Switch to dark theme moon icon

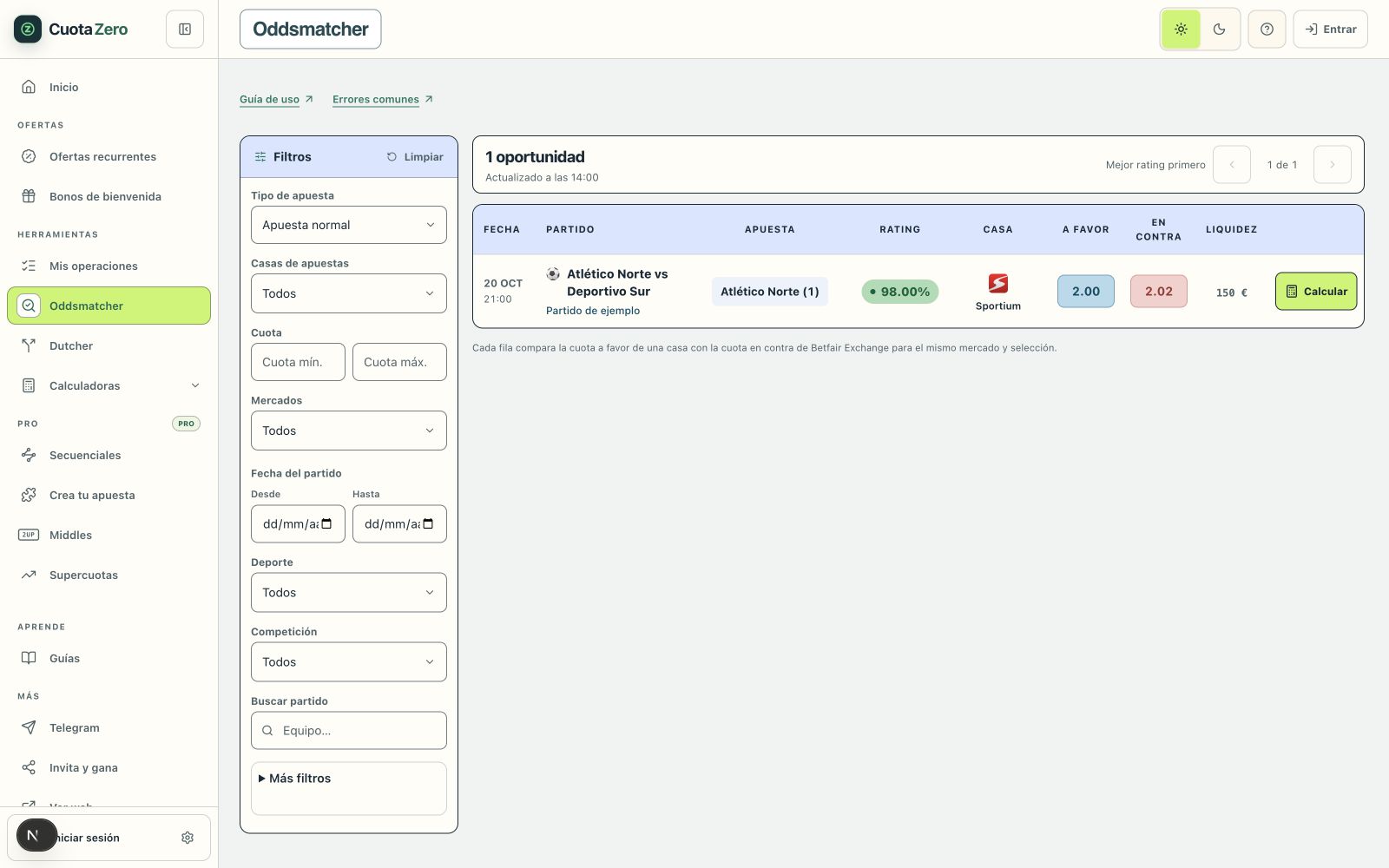click(x=1220, y=30)
